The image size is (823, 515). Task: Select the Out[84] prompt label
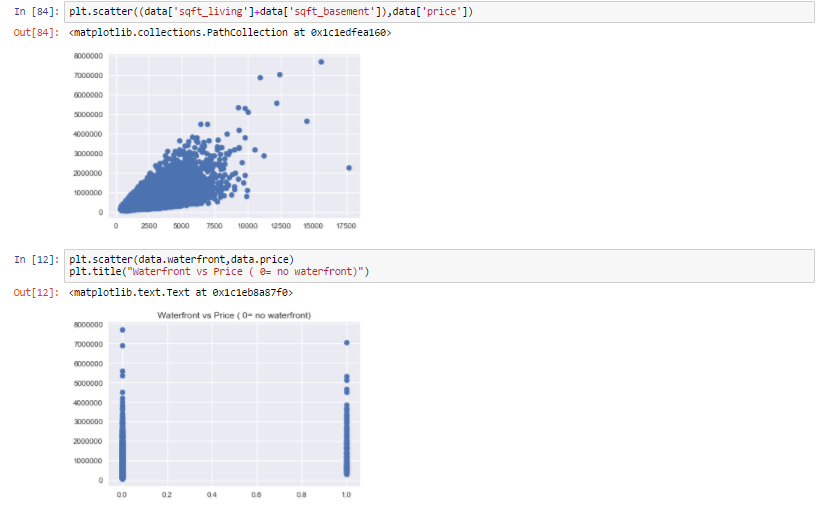coord(37,33)
